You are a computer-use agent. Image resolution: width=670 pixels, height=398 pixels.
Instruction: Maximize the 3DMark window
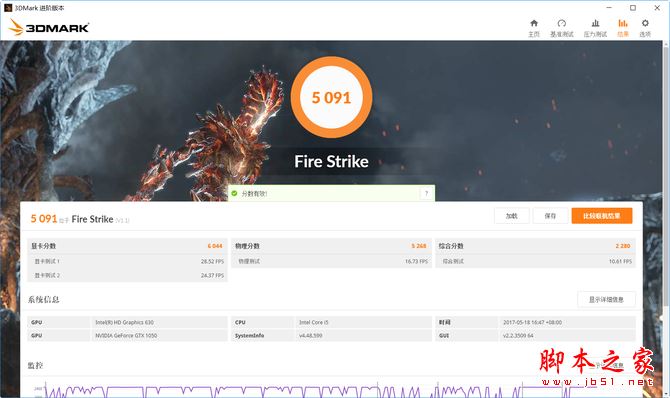(633, 8)
